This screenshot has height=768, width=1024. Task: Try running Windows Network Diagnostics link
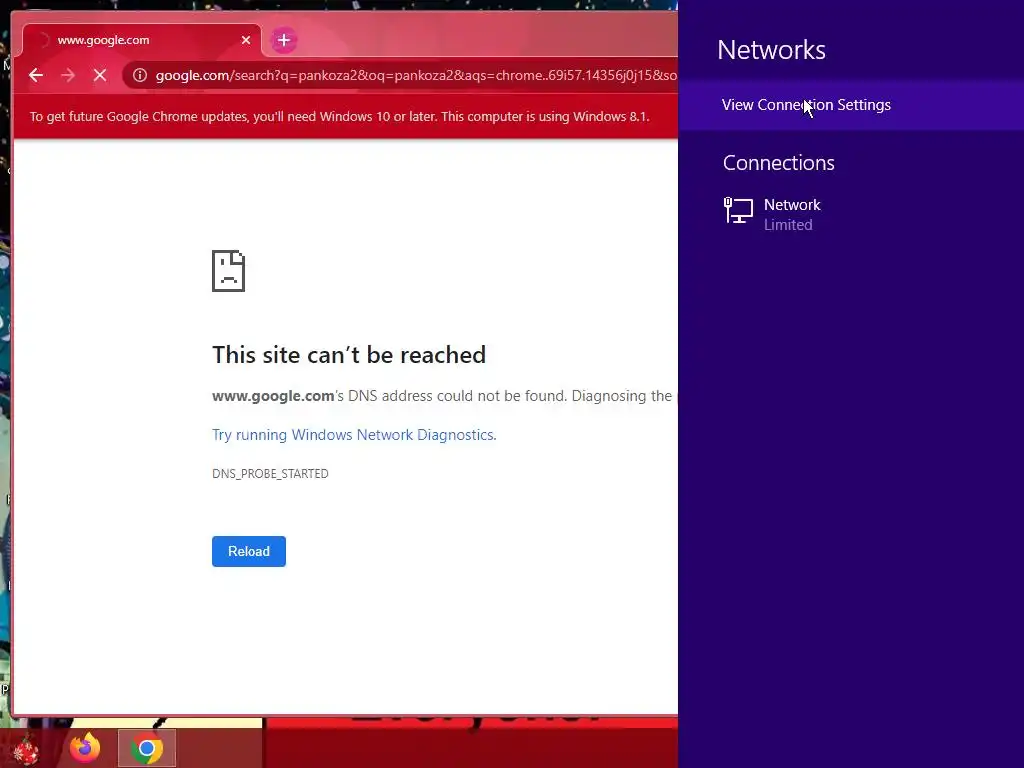tap(354, 435)
